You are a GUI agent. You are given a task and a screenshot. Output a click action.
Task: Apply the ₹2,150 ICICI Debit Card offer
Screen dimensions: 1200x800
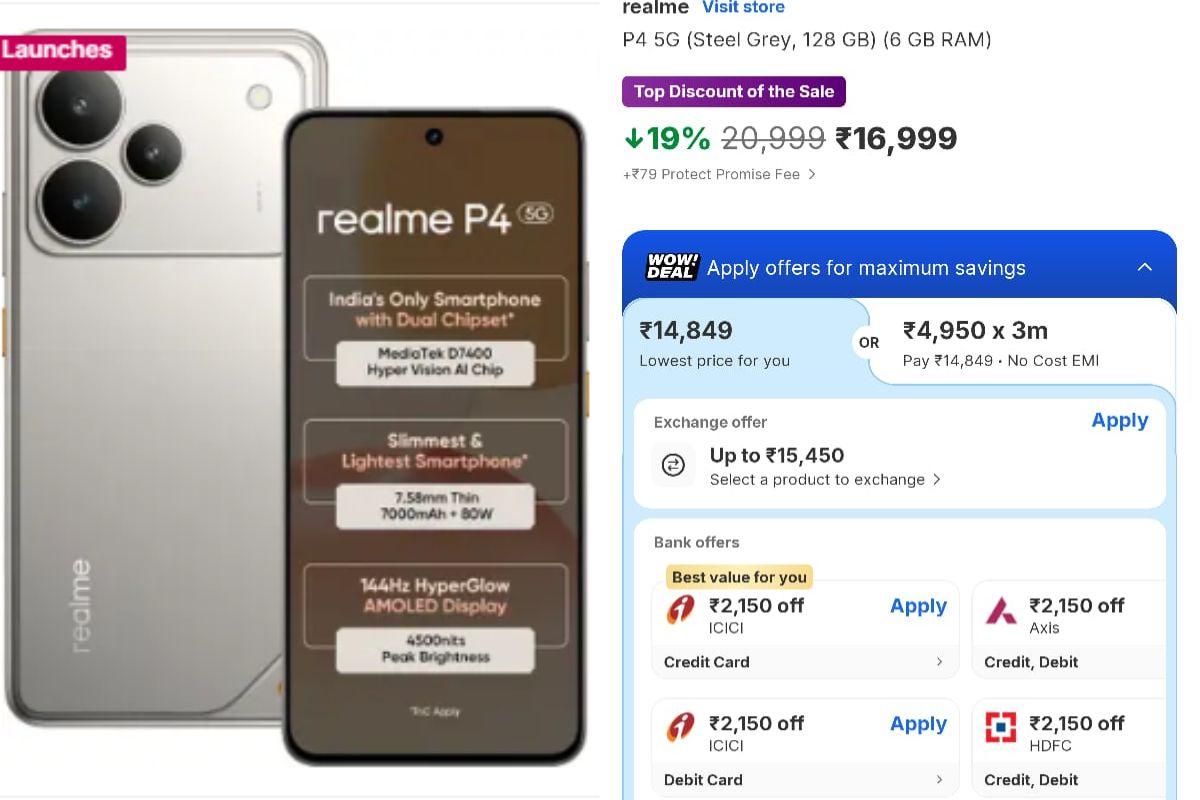click(x=917, y=724)
